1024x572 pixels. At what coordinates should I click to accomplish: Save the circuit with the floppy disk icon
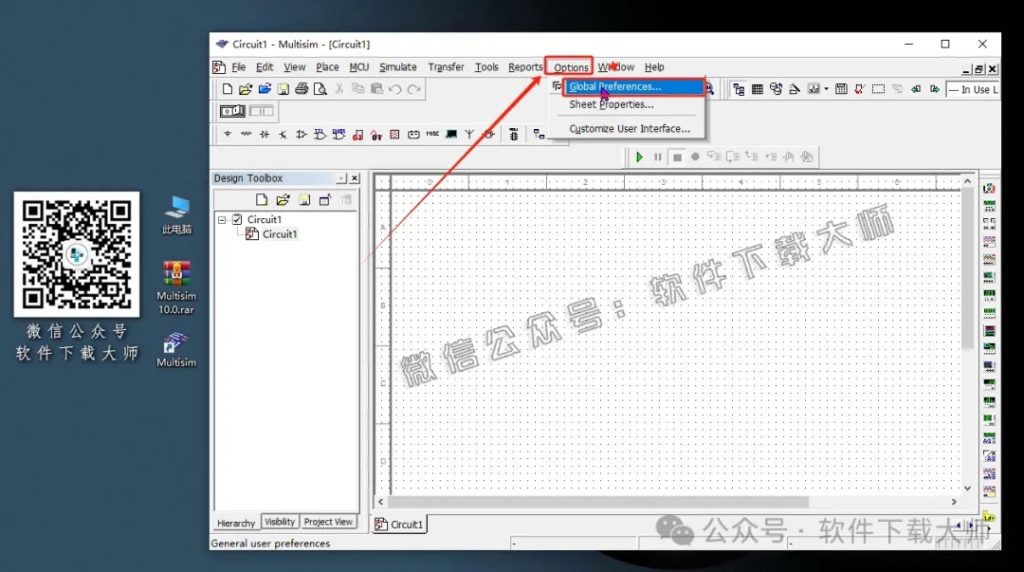tap(283, 89)
